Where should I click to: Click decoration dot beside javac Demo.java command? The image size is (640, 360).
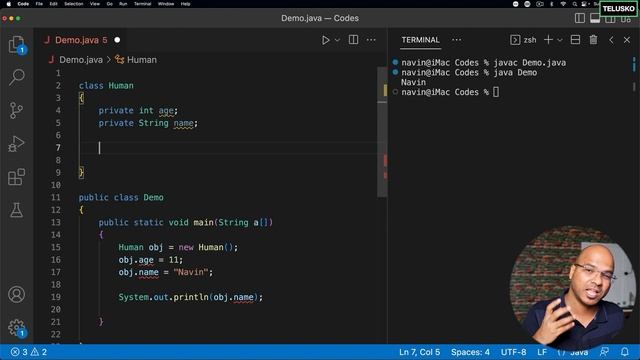click(395, 62)
